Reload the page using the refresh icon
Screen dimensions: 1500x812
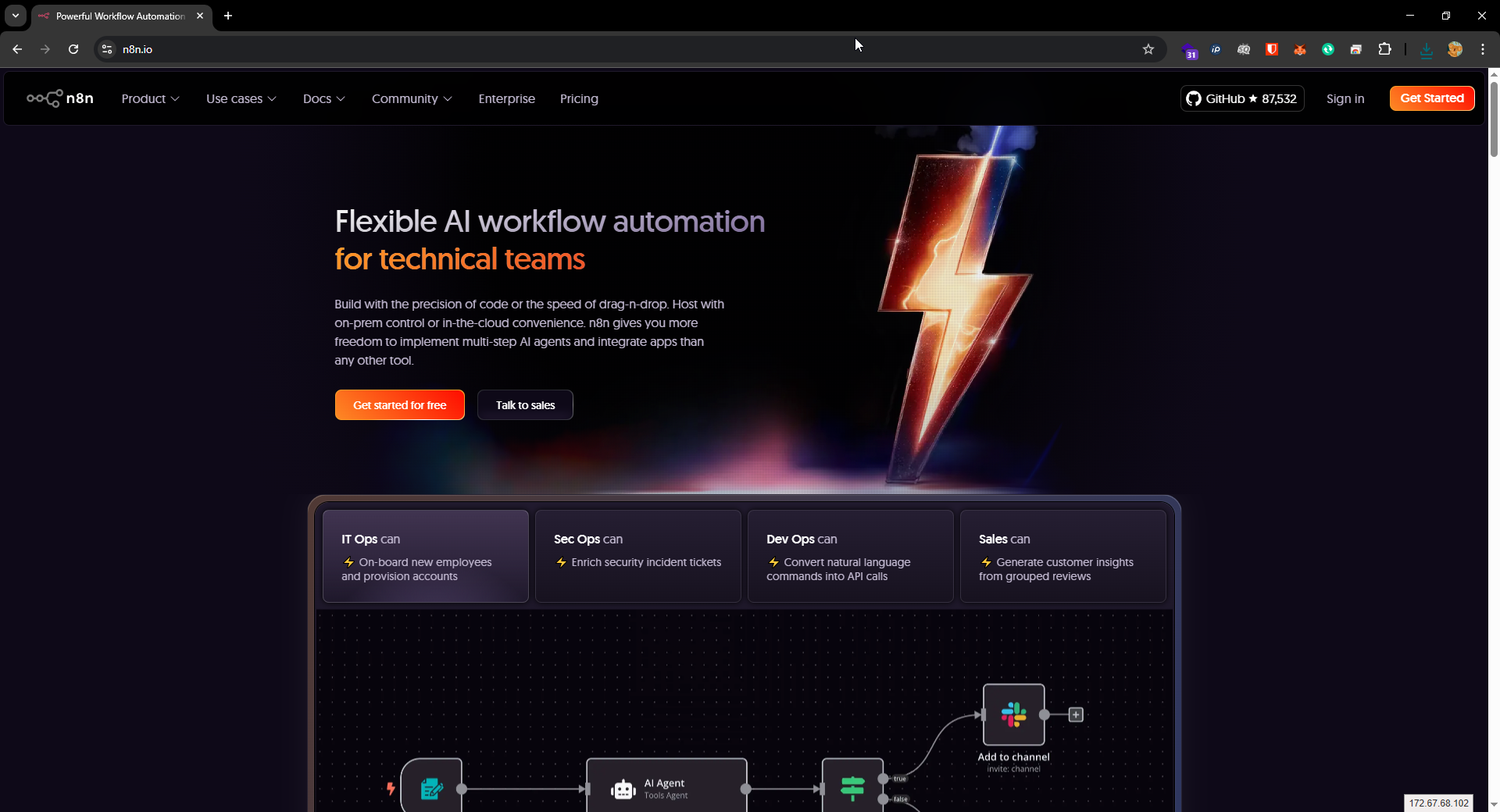pos(73,49)
